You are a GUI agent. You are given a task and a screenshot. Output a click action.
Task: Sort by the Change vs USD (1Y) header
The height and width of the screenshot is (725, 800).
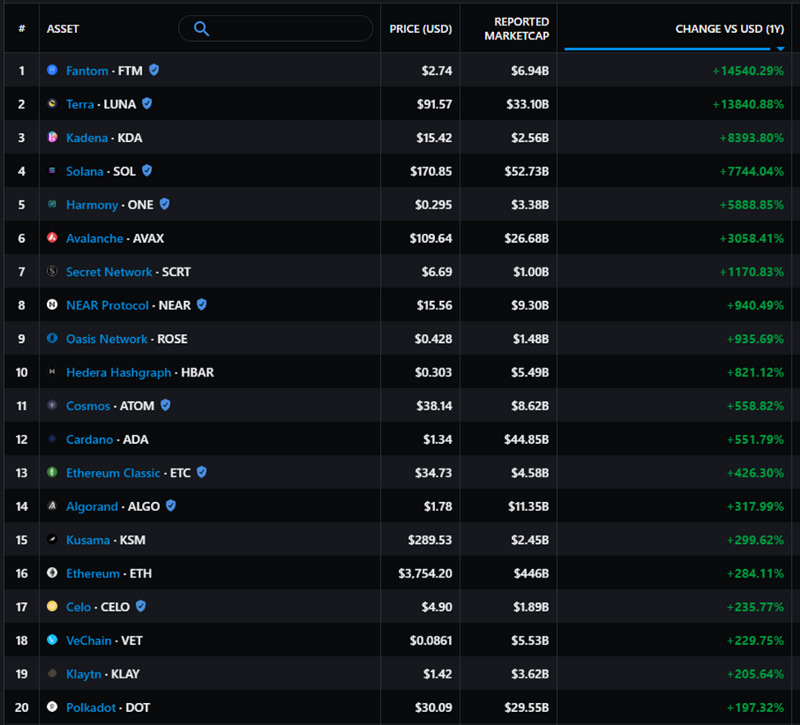(x=730, y=29)
